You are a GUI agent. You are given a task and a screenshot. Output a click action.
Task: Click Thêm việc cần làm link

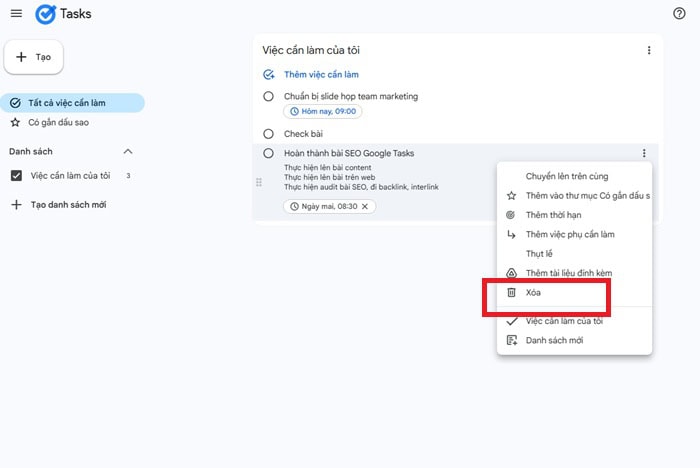tap(321, 75)
